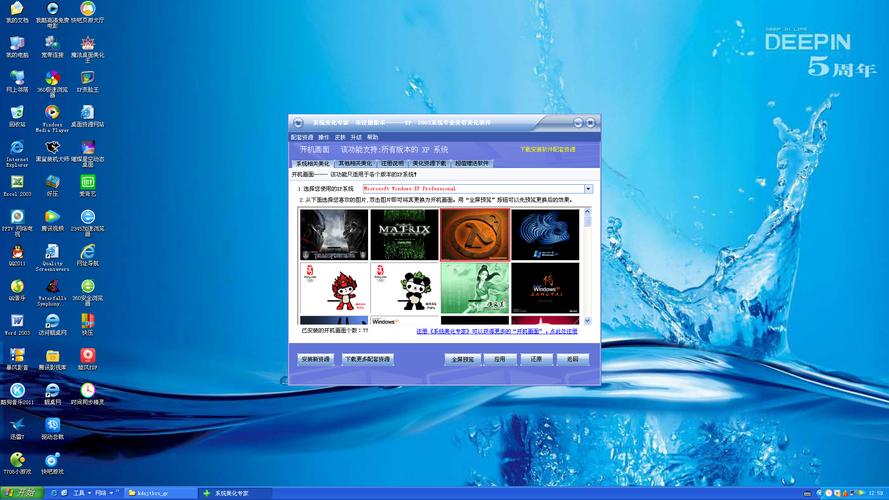The image size is (889, 500).
Task: Click the 下载更多配套资源 button
Action: [x=367, y=359]
